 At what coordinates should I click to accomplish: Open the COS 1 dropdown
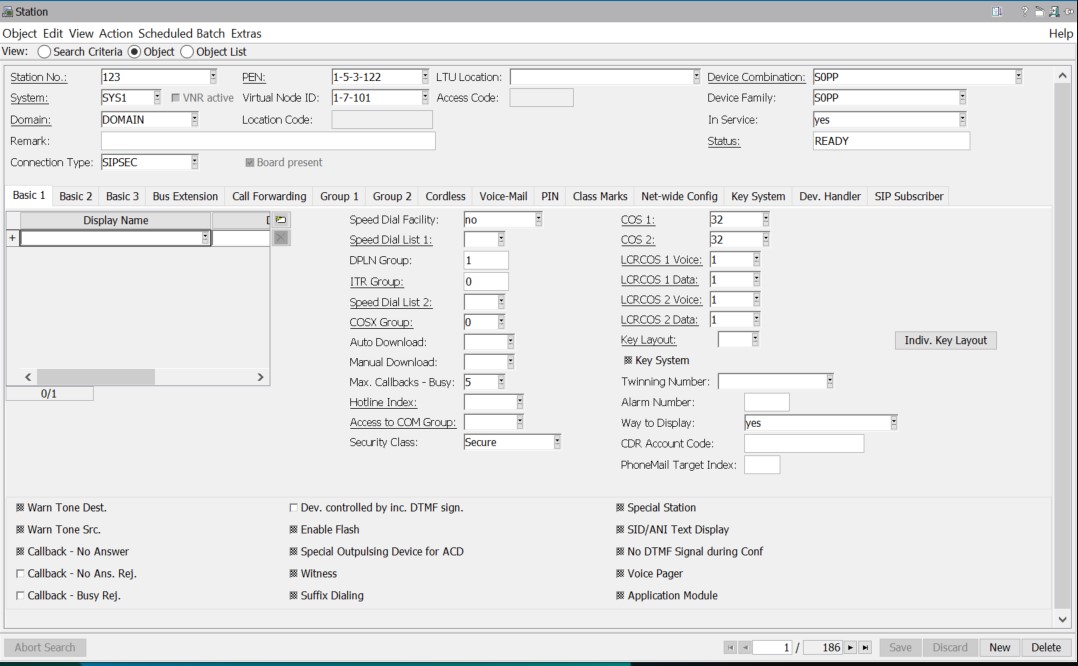[x=765, y=220]
